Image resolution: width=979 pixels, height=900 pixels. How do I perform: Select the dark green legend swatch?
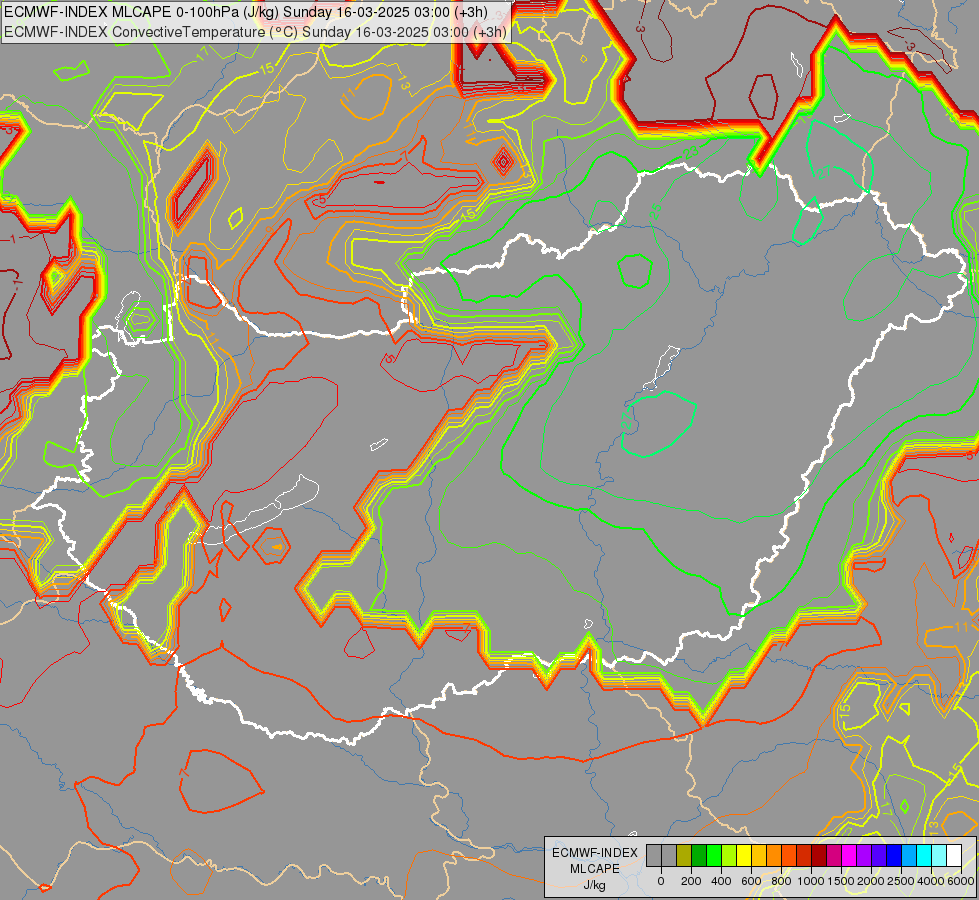point(699,855)
